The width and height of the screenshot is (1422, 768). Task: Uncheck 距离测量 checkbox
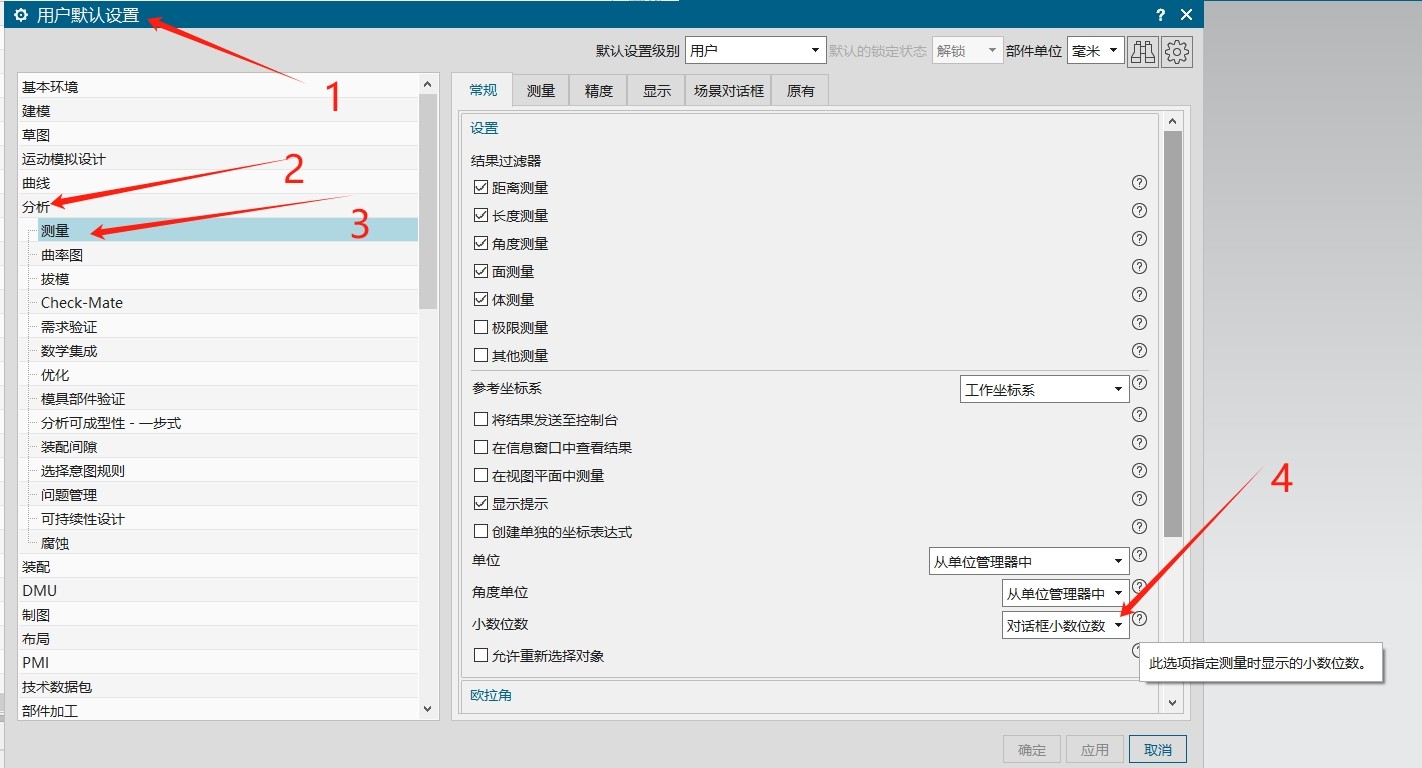coord(481,187)
